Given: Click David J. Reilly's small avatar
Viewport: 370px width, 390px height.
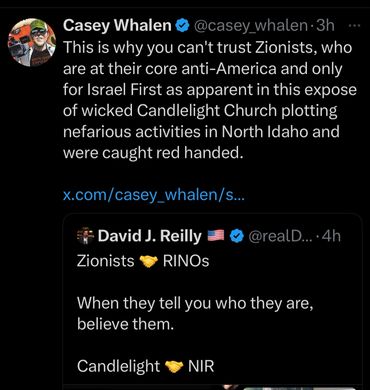Looking at the screenshot, I should point(85,236).
